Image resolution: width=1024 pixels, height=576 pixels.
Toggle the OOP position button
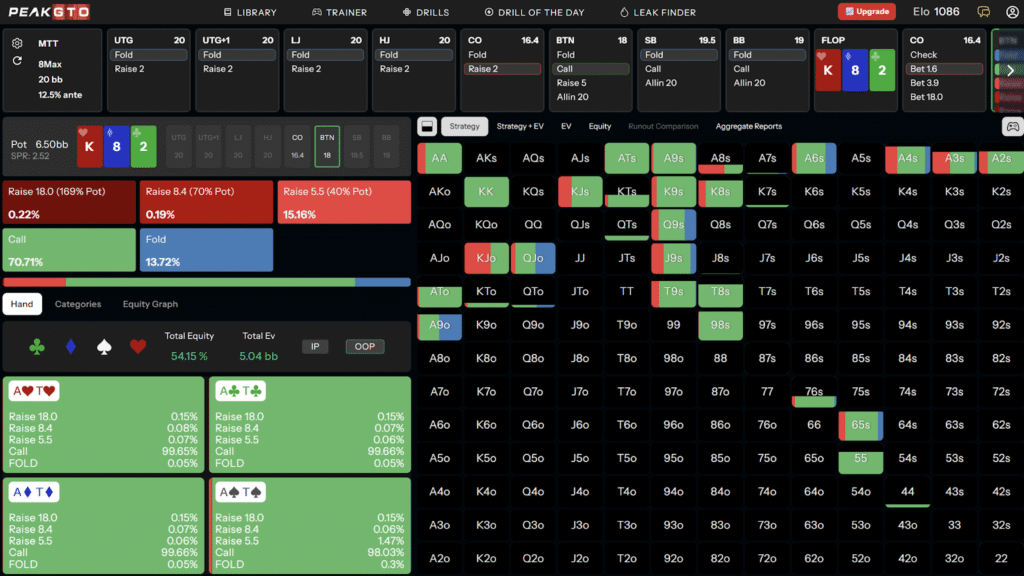pos(365,347)
